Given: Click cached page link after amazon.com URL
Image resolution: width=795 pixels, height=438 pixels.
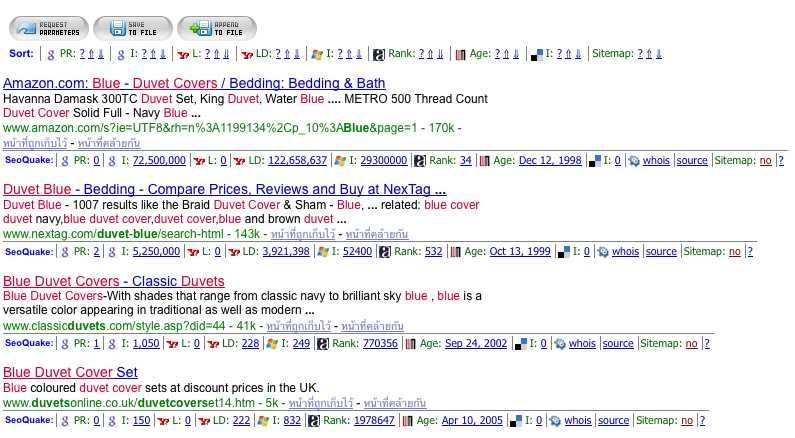Looking at the screenshot, I should point(35,143).
